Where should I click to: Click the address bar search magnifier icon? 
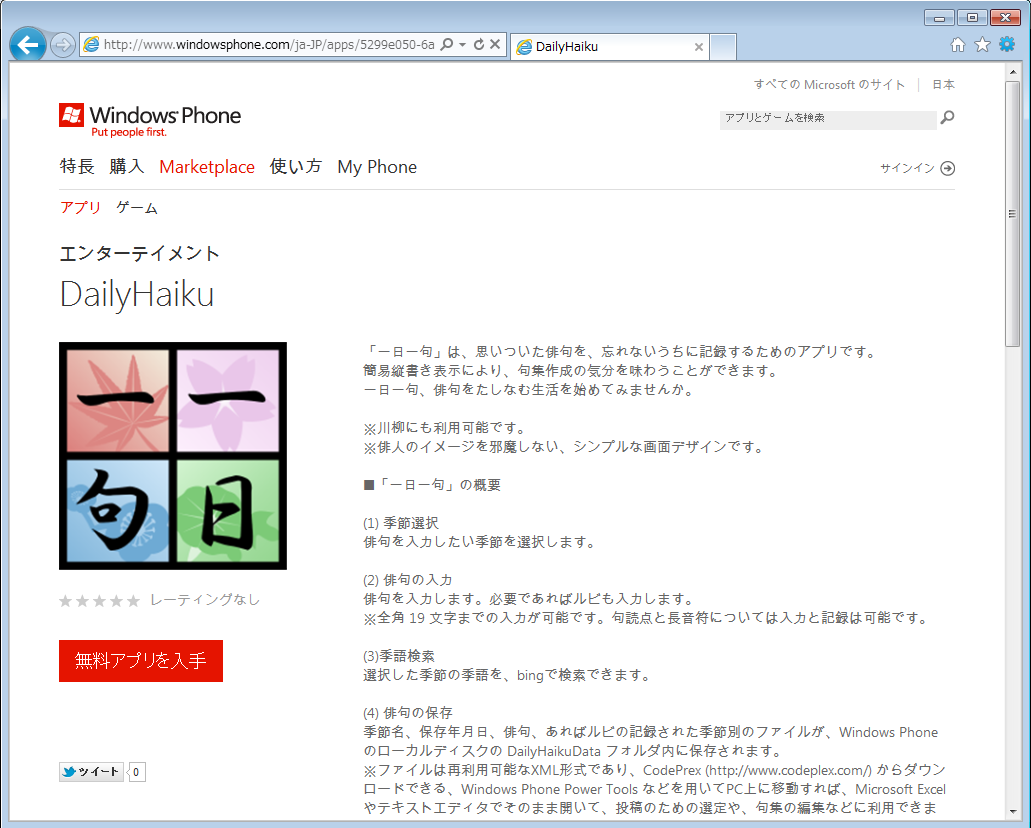click(x=447, y=44)
